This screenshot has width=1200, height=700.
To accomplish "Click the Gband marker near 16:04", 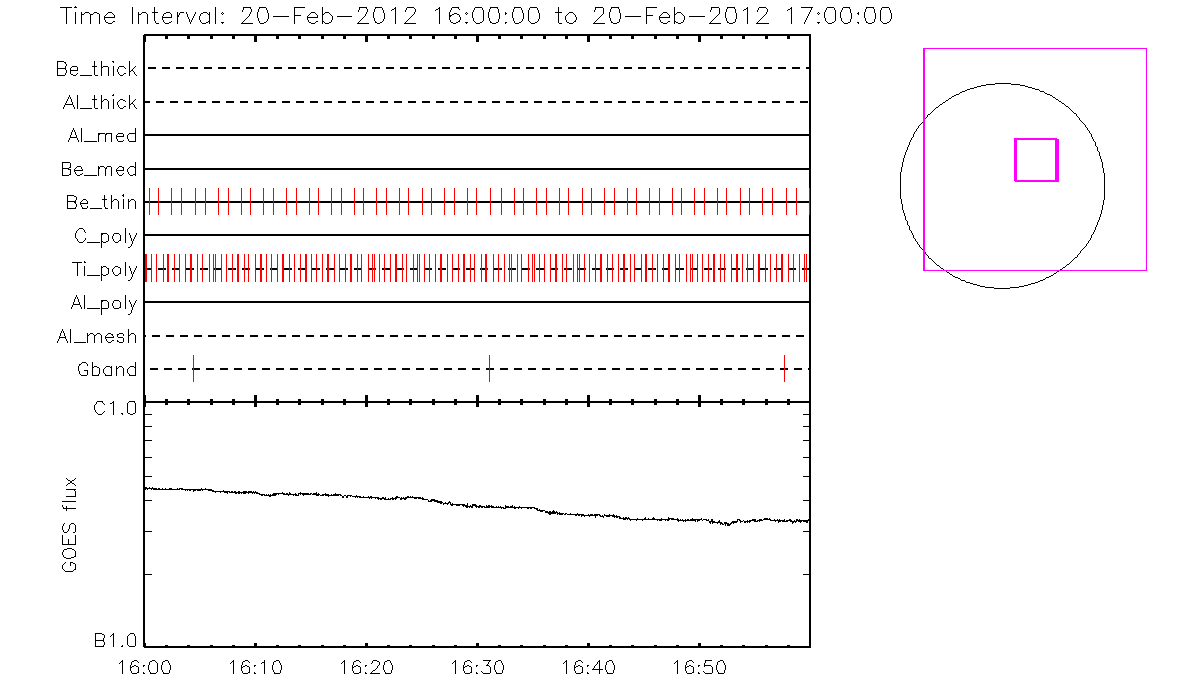I will click(x=193, y=369).
